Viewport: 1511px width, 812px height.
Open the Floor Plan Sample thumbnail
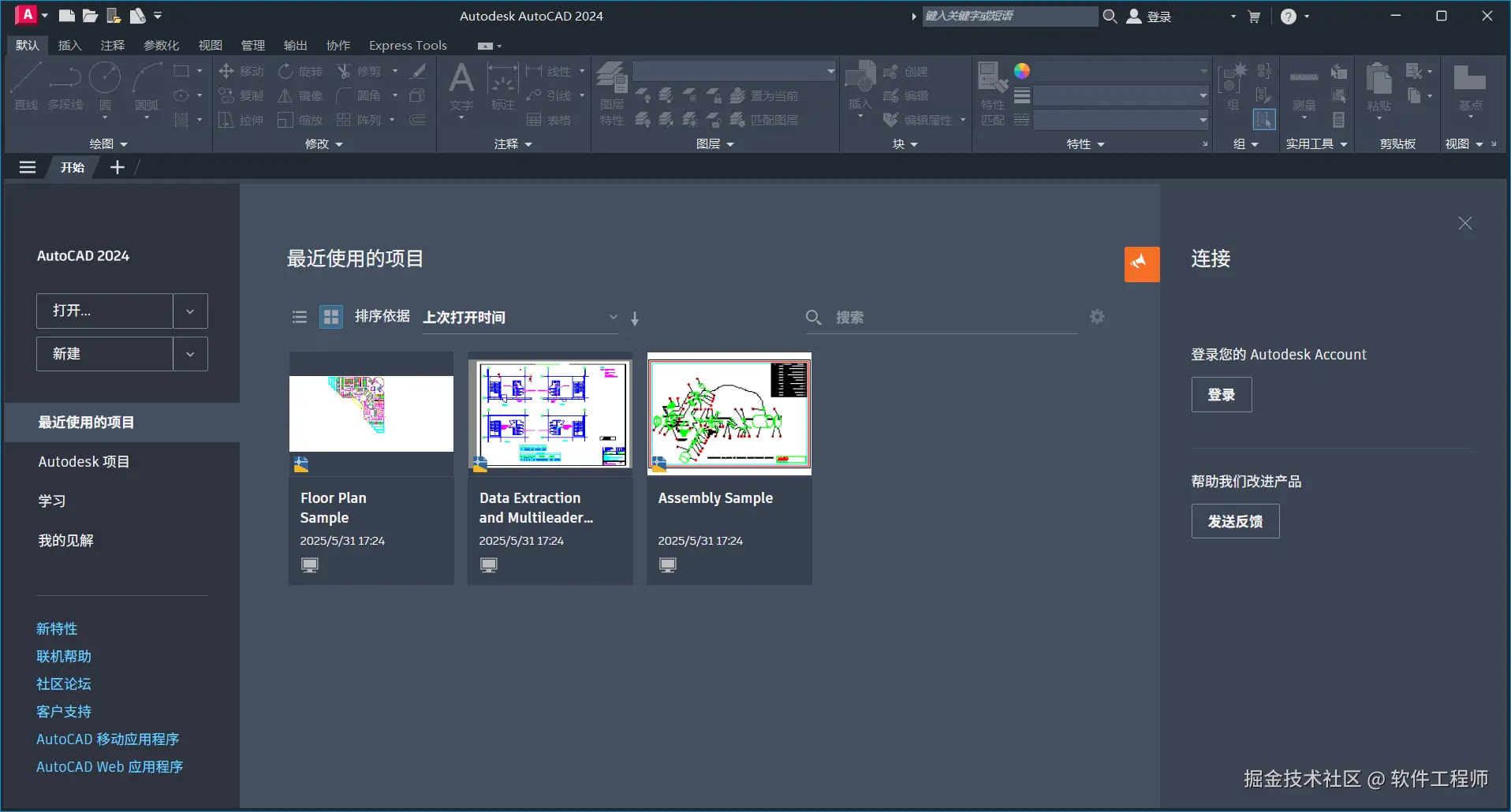[371, 414]
